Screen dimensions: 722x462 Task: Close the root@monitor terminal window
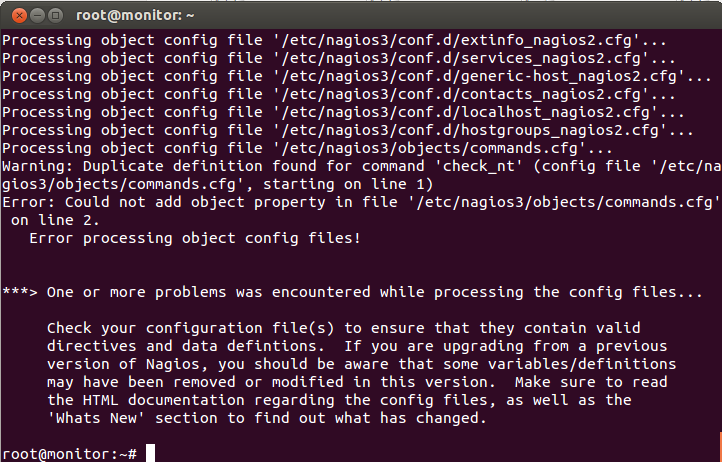click(13, 15)
